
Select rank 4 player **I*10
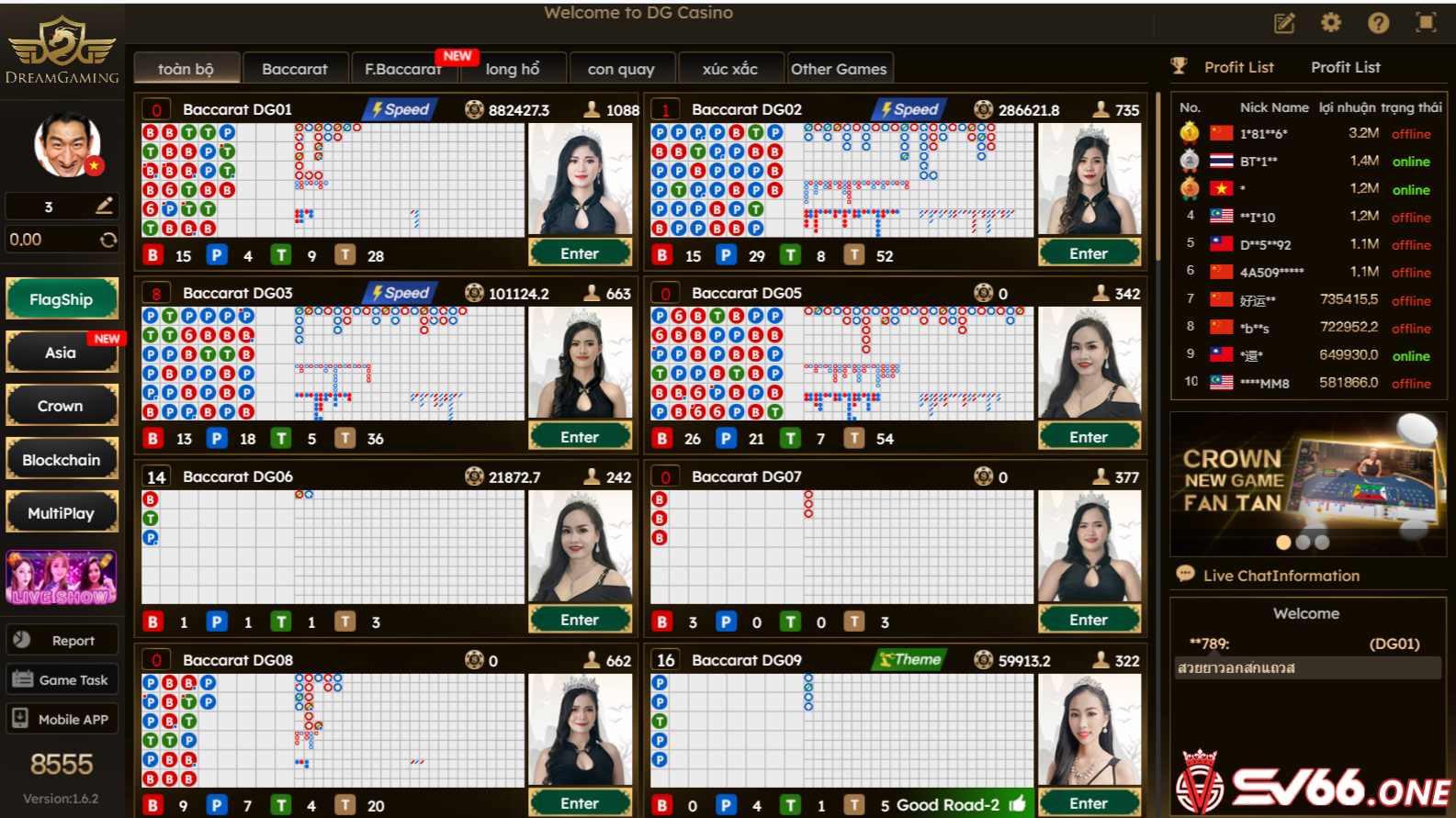click(1310, 217)
